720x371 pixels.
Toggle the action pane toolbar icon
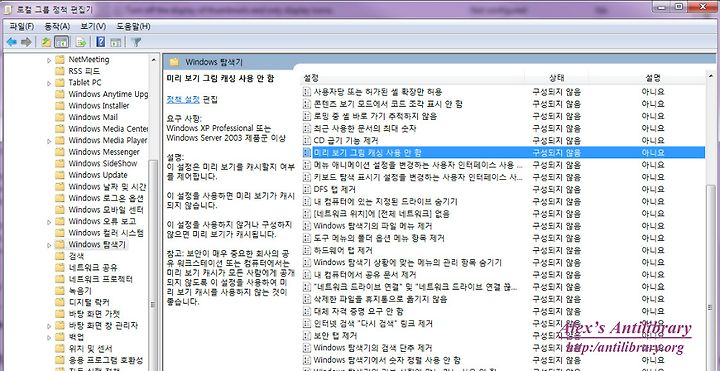[x=116, y=42]
